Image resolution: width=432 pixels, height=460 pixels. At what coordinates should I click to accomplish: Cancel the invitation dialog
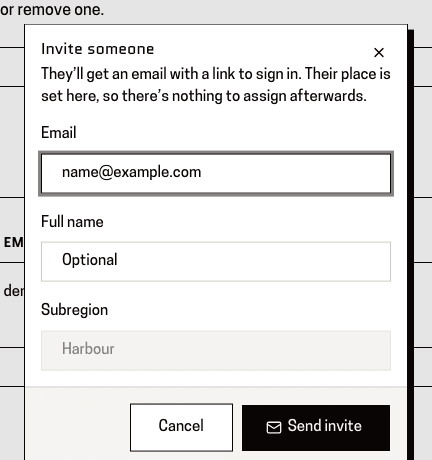[181, 427]
